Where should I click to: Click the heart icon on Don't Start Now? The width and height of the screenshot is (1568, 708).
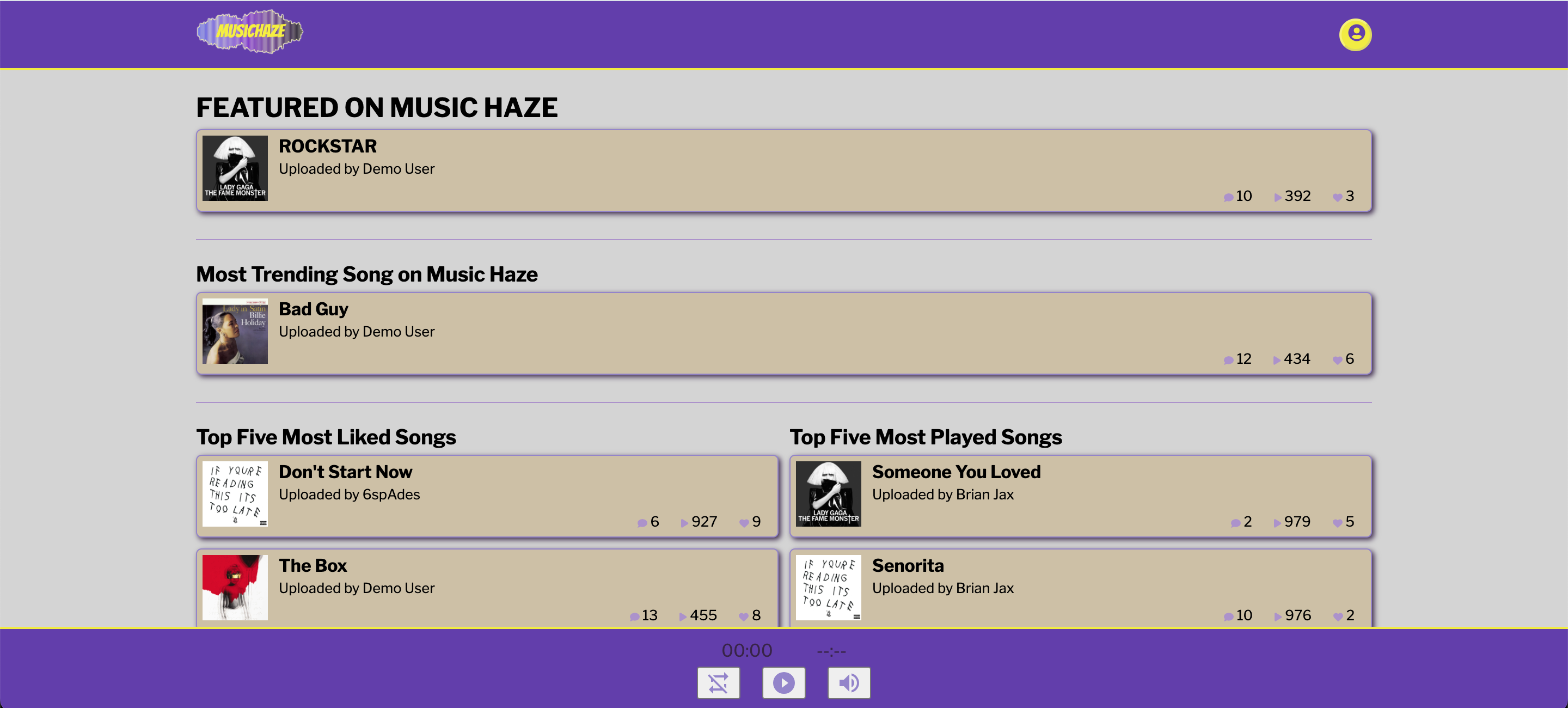coord(744,522)
